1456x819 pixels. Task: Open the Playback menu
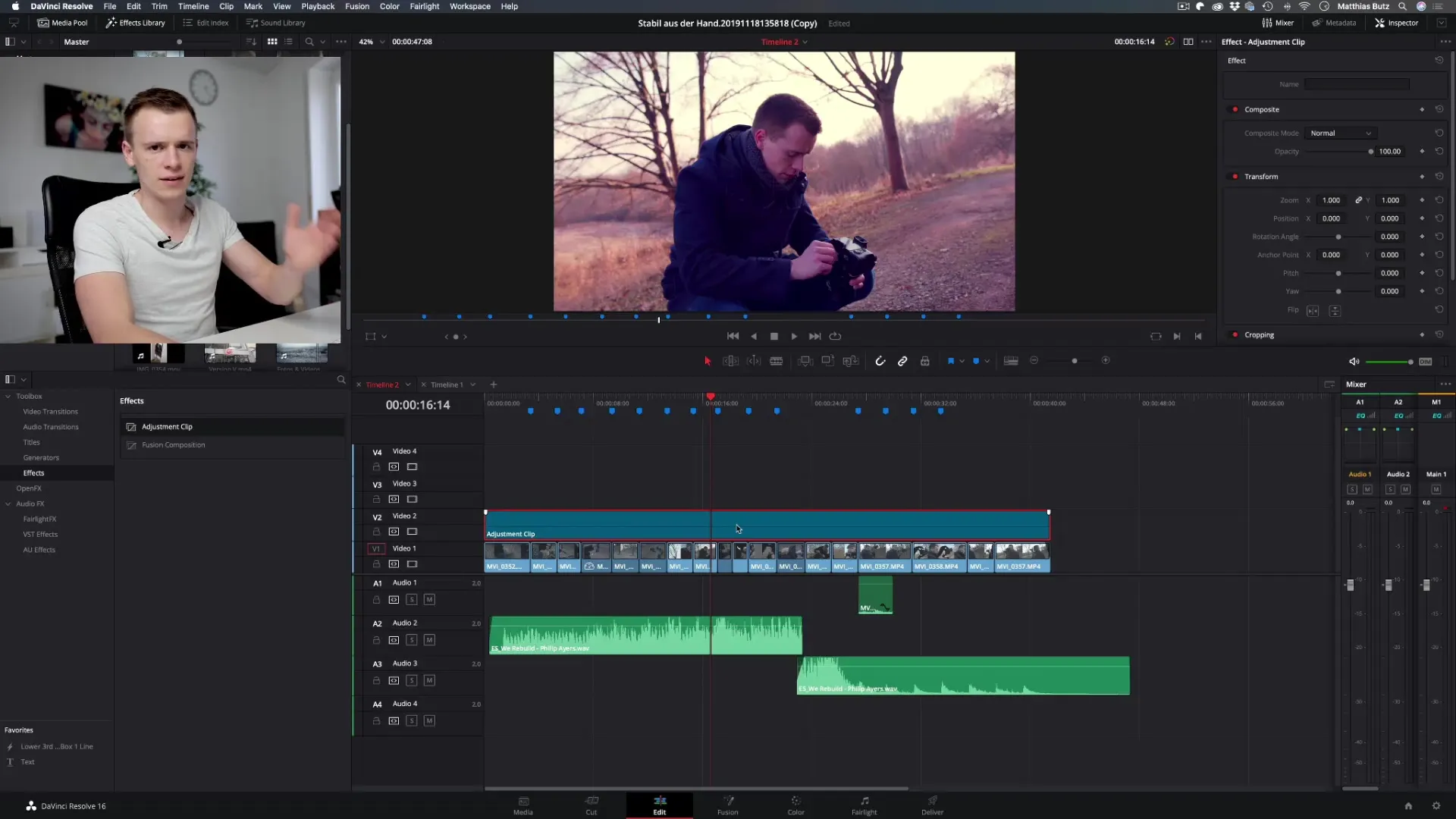318,6
